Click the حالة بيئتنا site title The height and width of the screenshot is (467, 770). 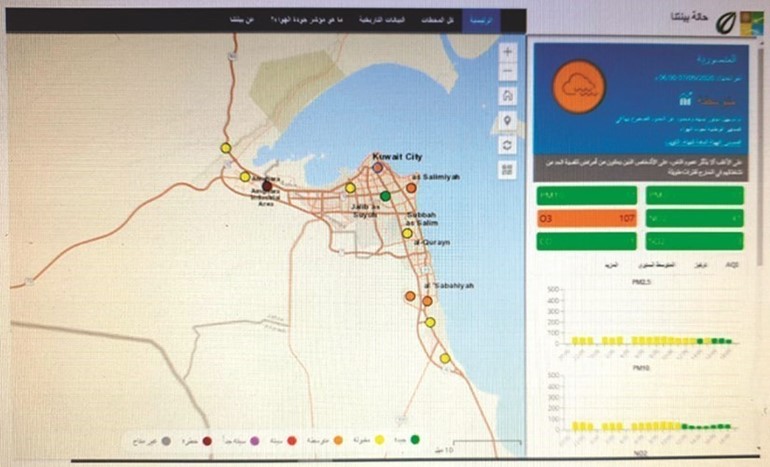click(x=688, y=18)
